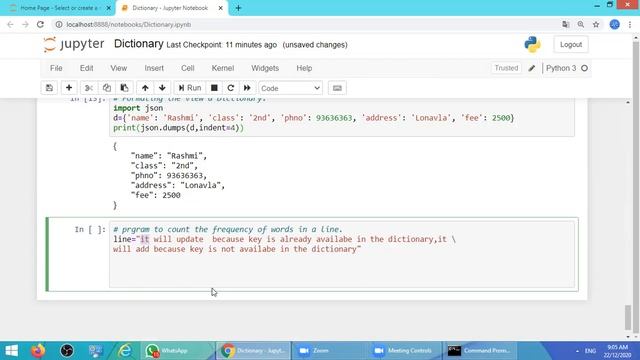Switch to the Zoom taskbar window
This screenshot has width=640, height=360.
[x=328, y=351]
